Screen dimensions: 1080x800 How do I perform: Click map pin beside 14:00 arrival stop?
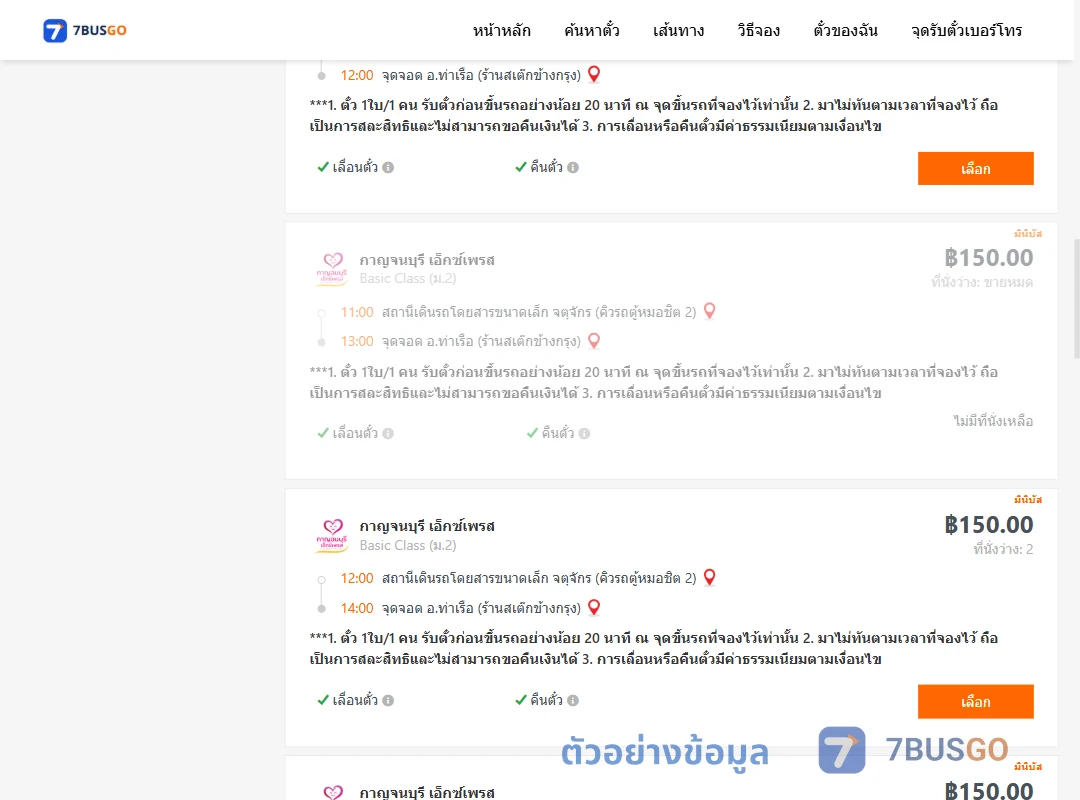594,608
